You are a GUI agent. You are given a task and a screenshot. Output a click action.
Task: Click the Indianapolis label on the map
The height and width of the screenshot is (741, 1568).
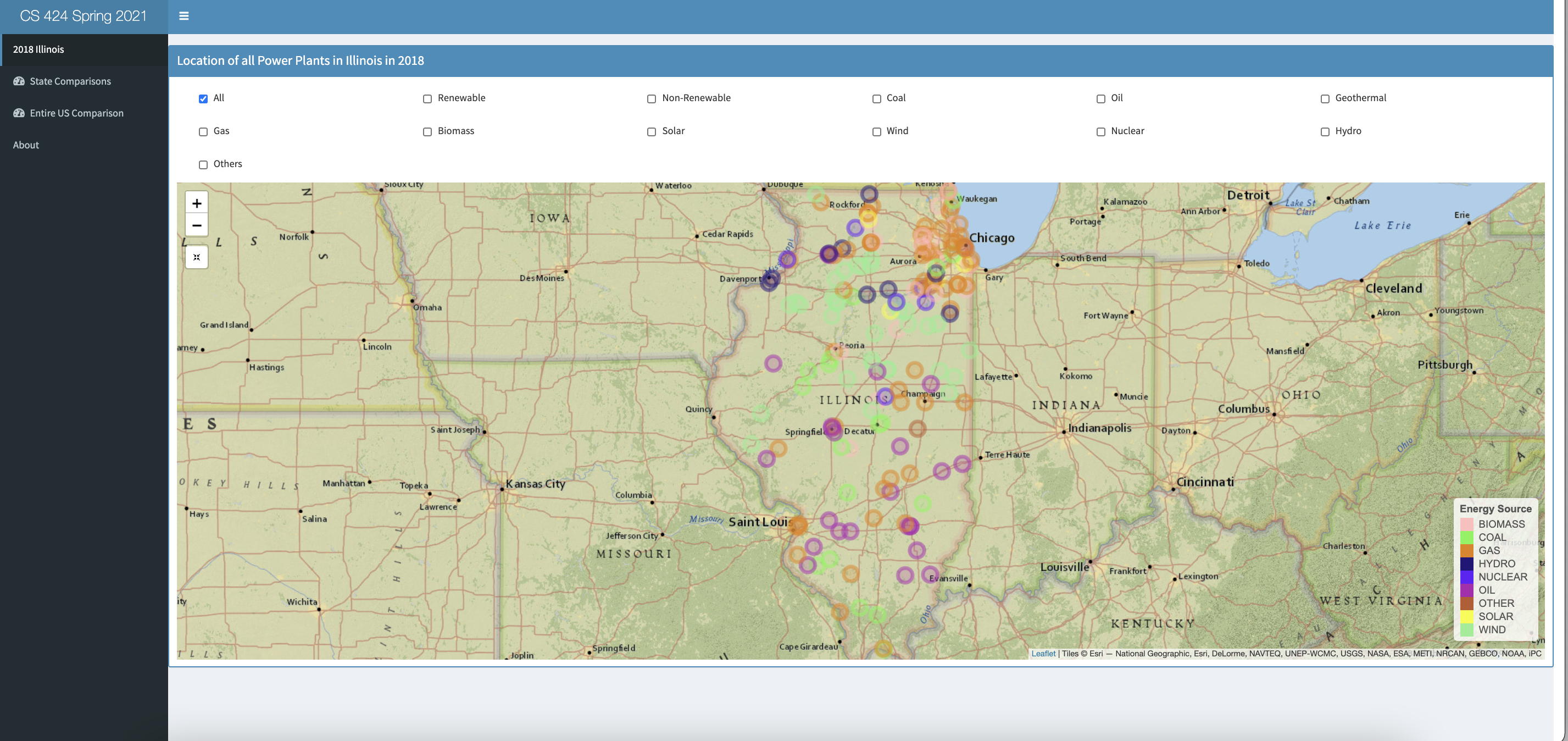[x=1099, y=428]
